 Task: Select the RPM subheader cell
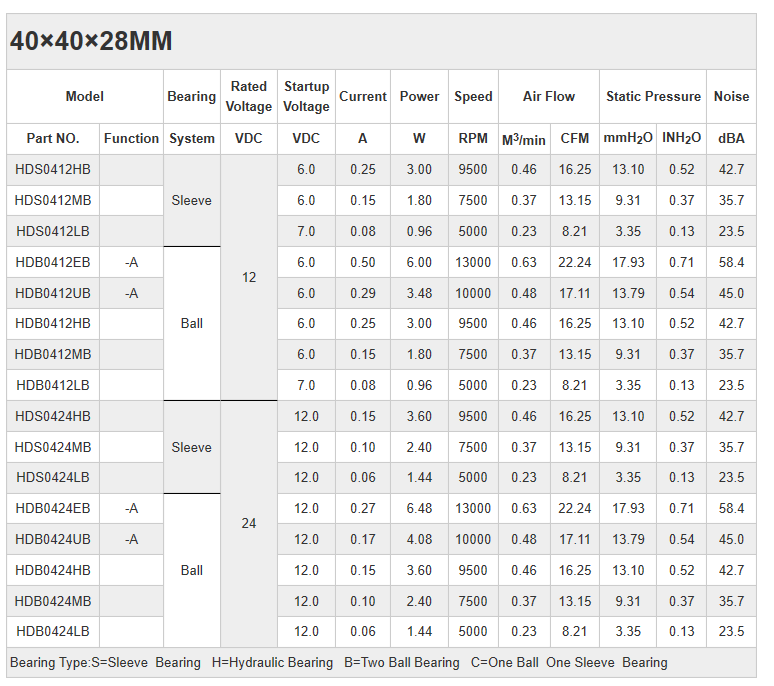(x=473, y=139)
